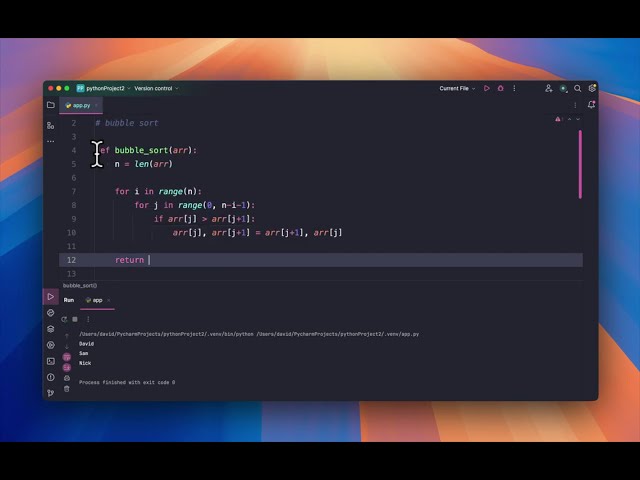Click 'Sam' in console output

click(x=84, y=353)
